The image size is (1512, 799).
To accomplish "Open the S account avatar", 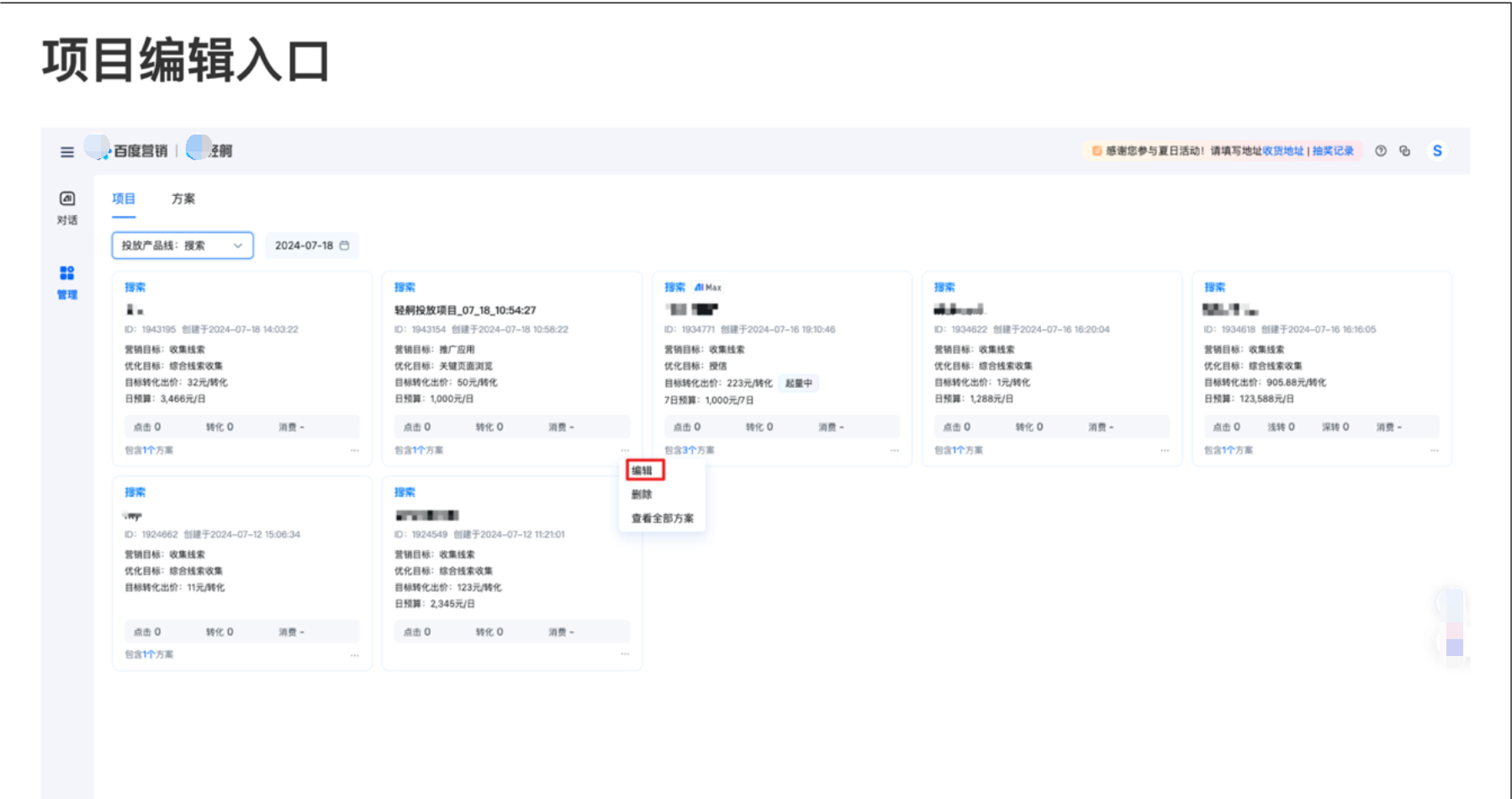I will pyautogui.click(x=1437, y=151).
